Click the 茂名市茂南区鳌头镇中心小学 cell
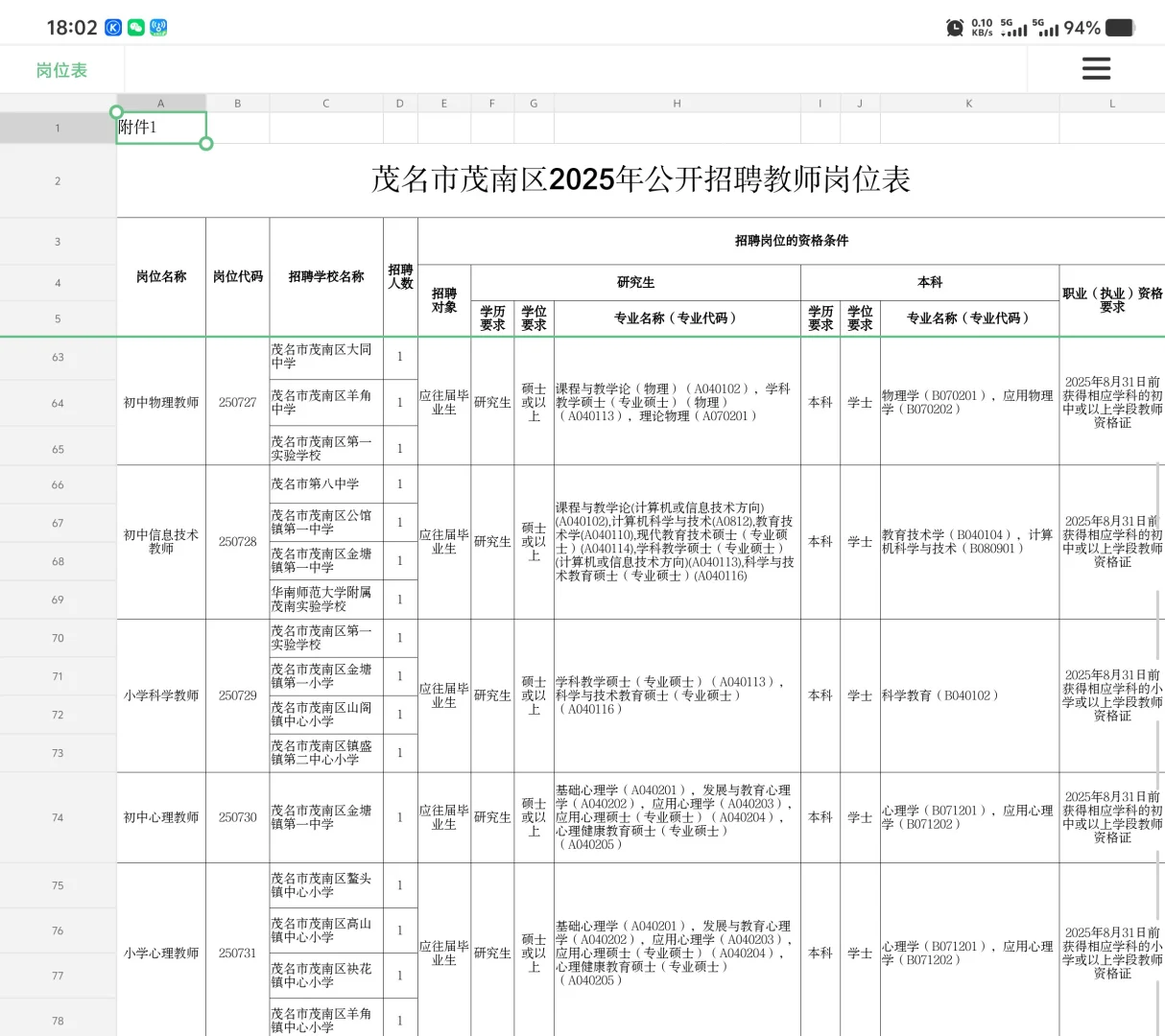The height and width of the screenshot is (1036, 1165). pos(326,885)
